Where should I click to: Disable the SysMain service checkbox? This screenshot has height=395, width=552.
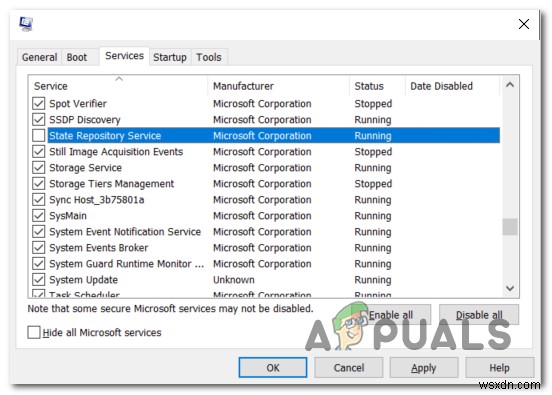pos(38,216)
